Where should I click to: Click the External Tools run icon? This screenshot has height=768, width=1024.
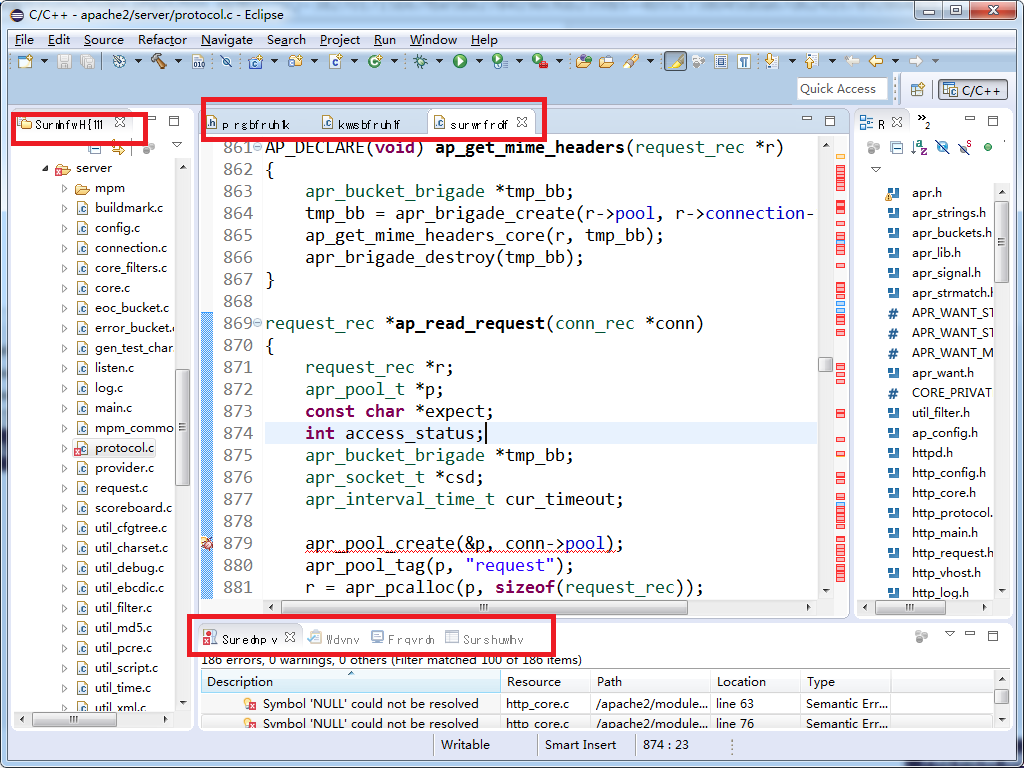click(540, 61)
